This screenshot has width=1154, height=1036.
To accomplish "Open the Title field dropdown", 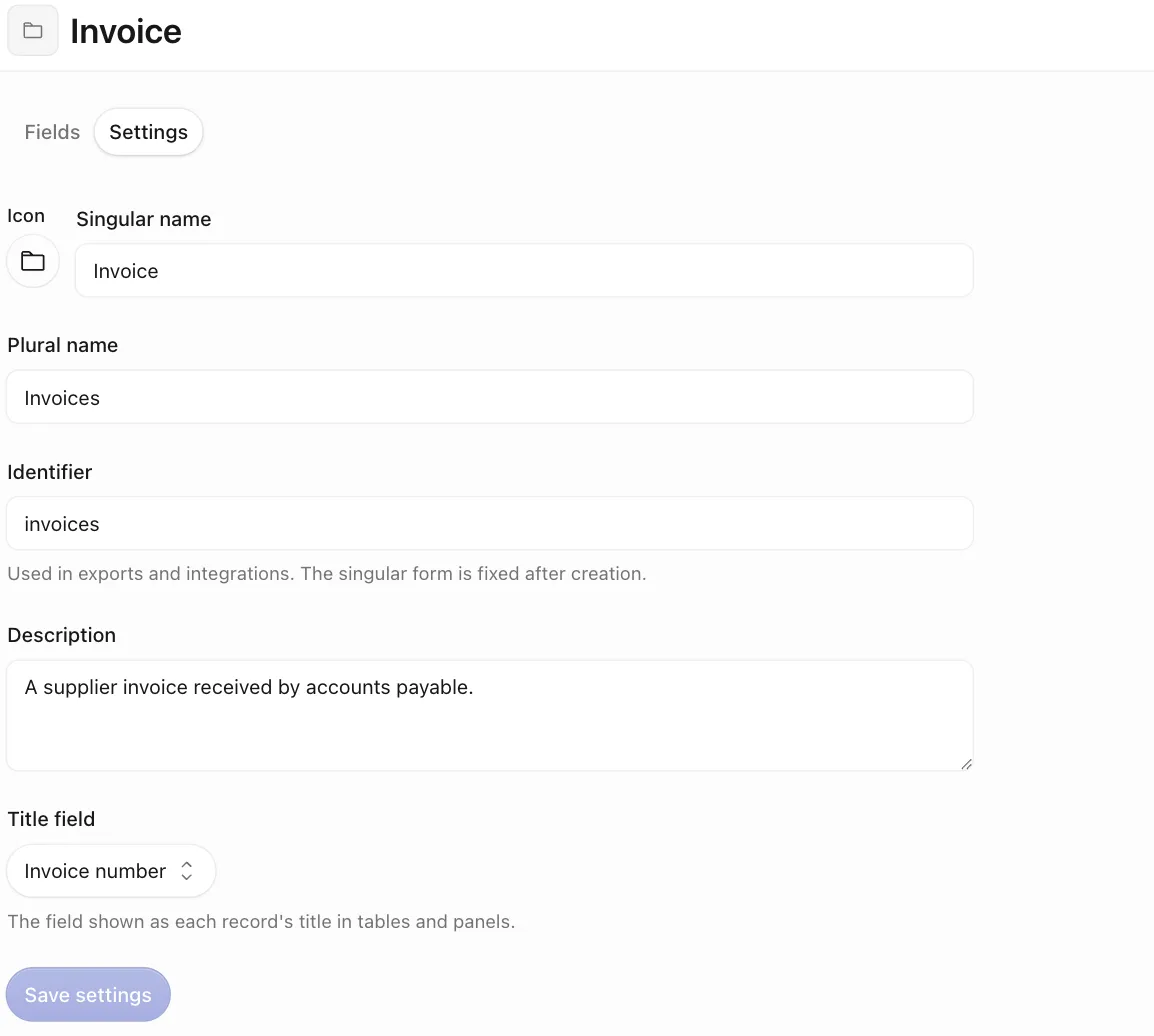I will pos(110,870).
